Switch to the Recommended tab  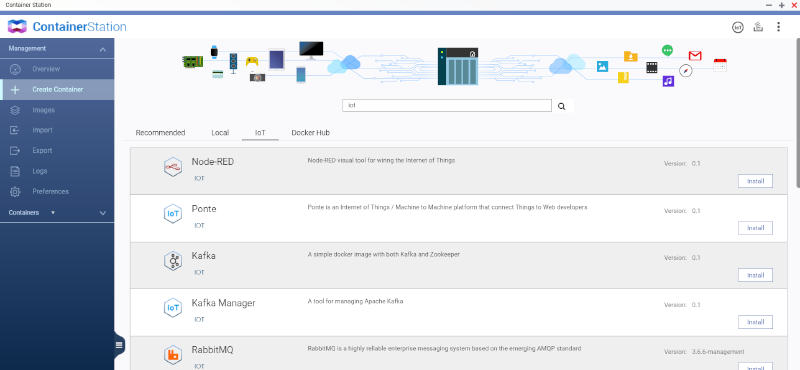pyautogui.click(x=160, y=133)
